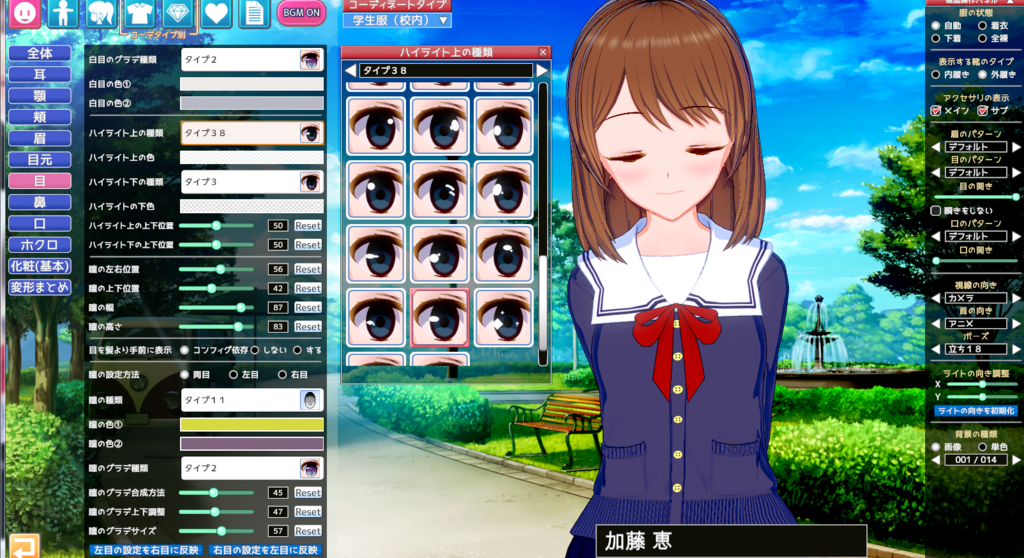Select the 変形まとめ category tab
This screenshot has height=558, width=1024.
[x=40, y=287]
